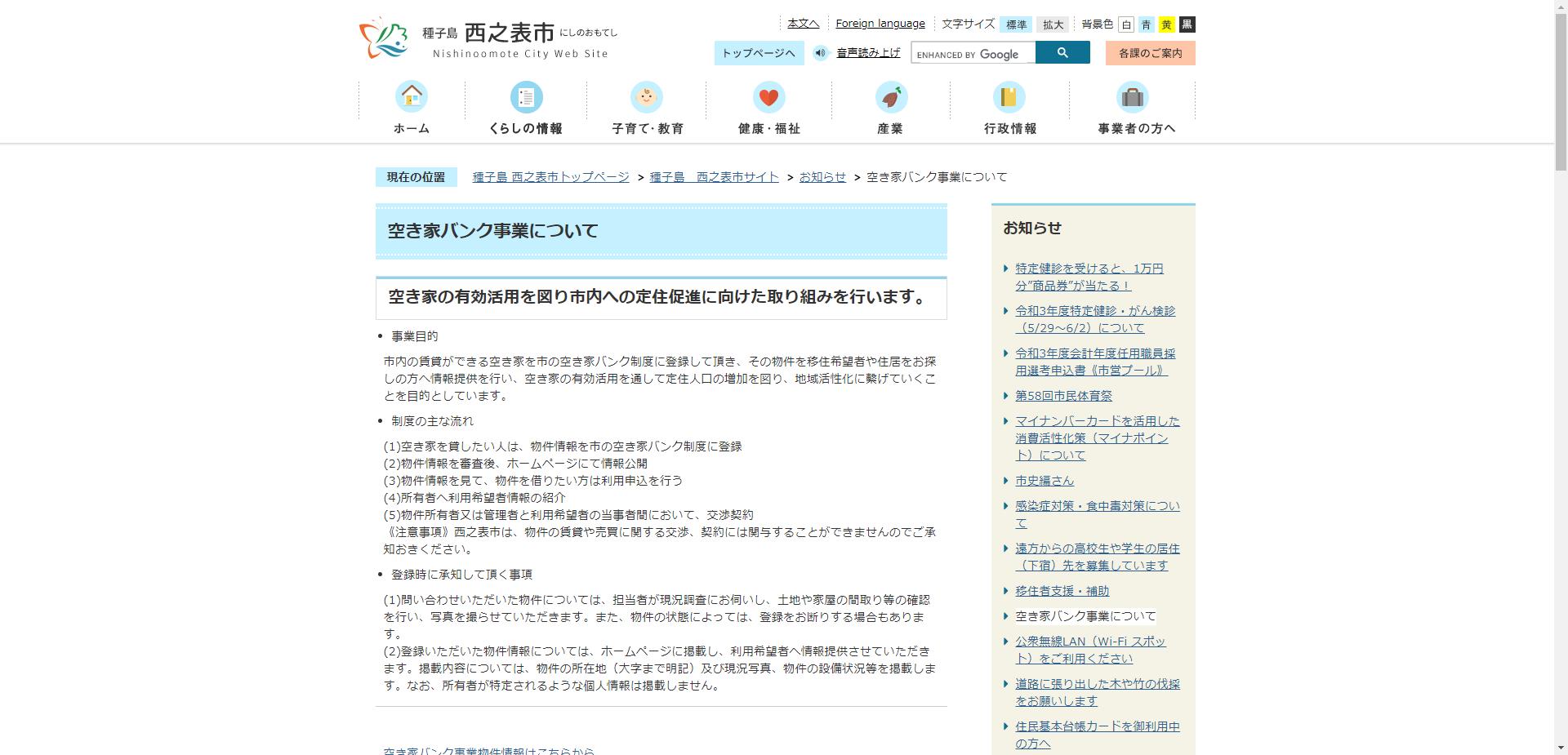The image size is (1568, 755).
Task: Open the ホーム home navigation icon
Action: (x=412, y=96)
